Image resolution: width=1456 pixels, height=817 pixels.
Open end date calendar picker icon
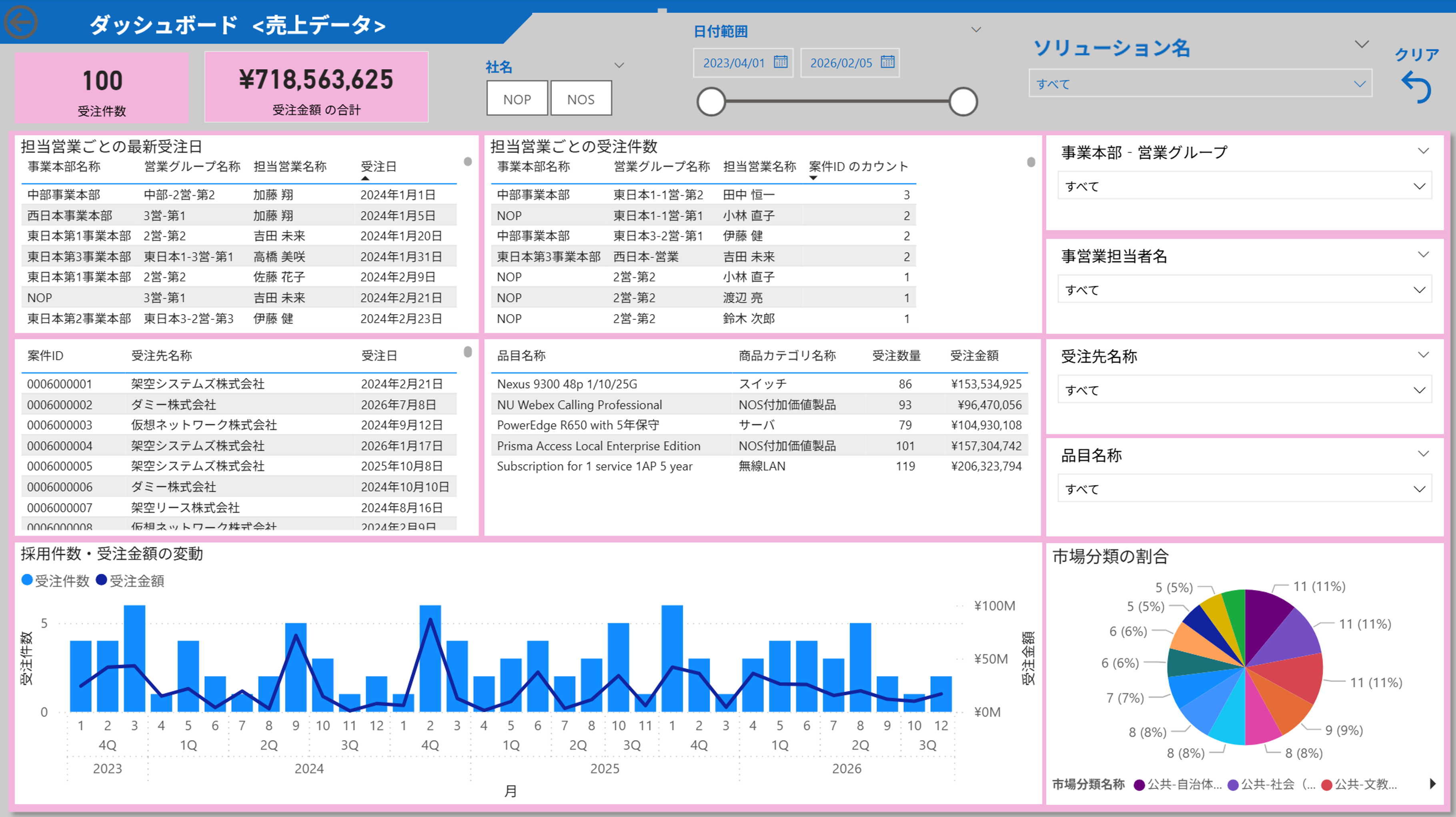(x=887, y=62)
